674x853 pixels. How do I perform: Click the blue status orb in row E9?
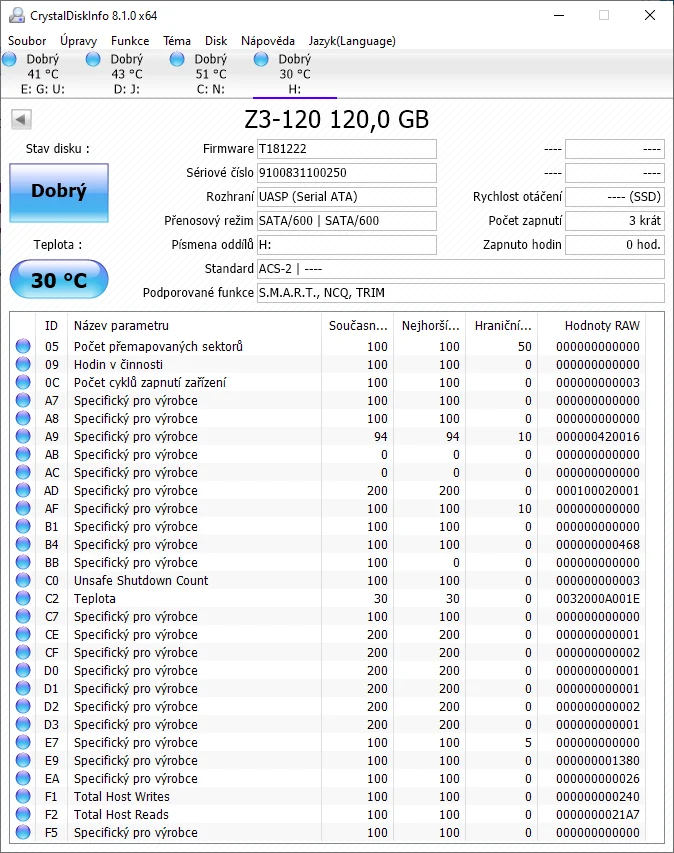click(23, 760)
